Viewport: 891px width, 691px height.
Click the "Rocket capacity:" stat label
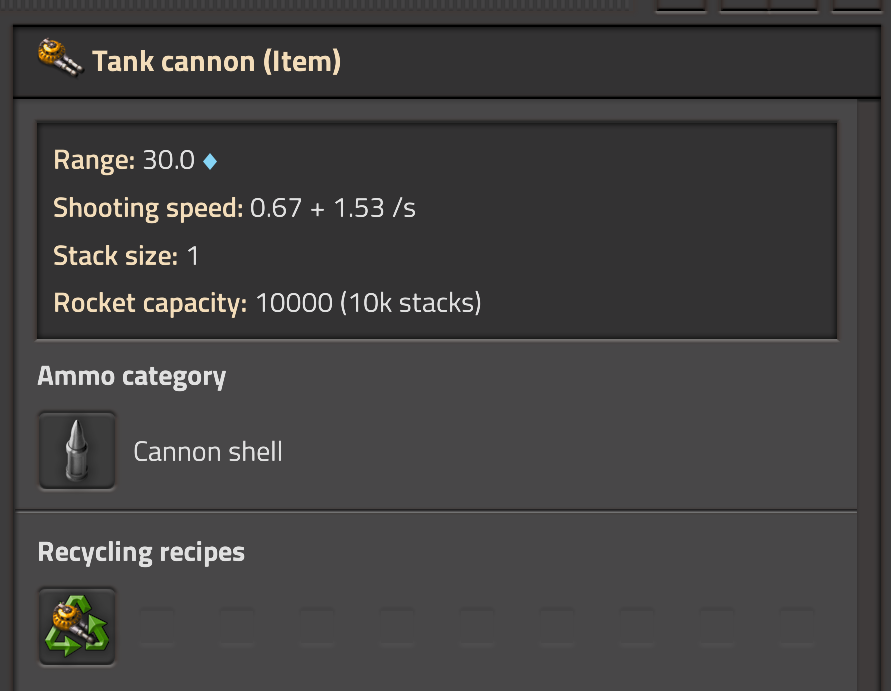click(150, 303)
